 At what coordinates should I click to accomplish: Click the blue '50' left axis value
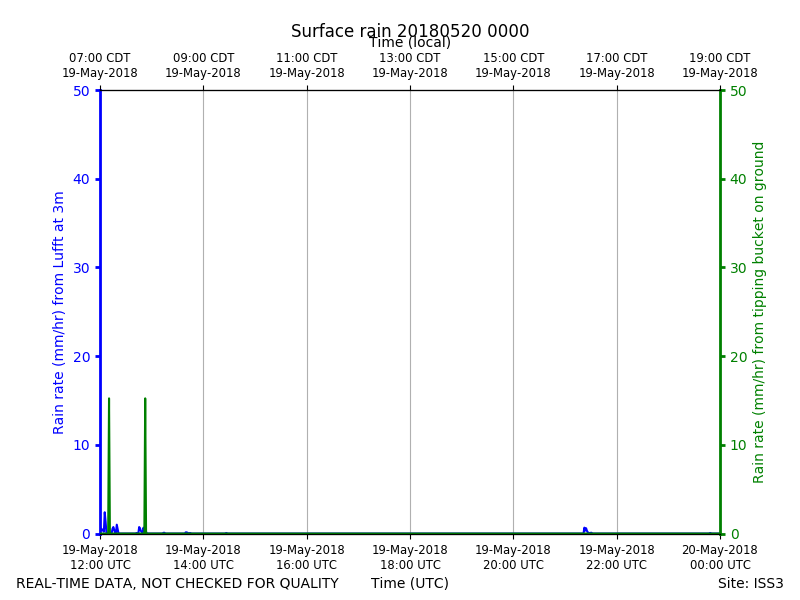pos(81,91)
